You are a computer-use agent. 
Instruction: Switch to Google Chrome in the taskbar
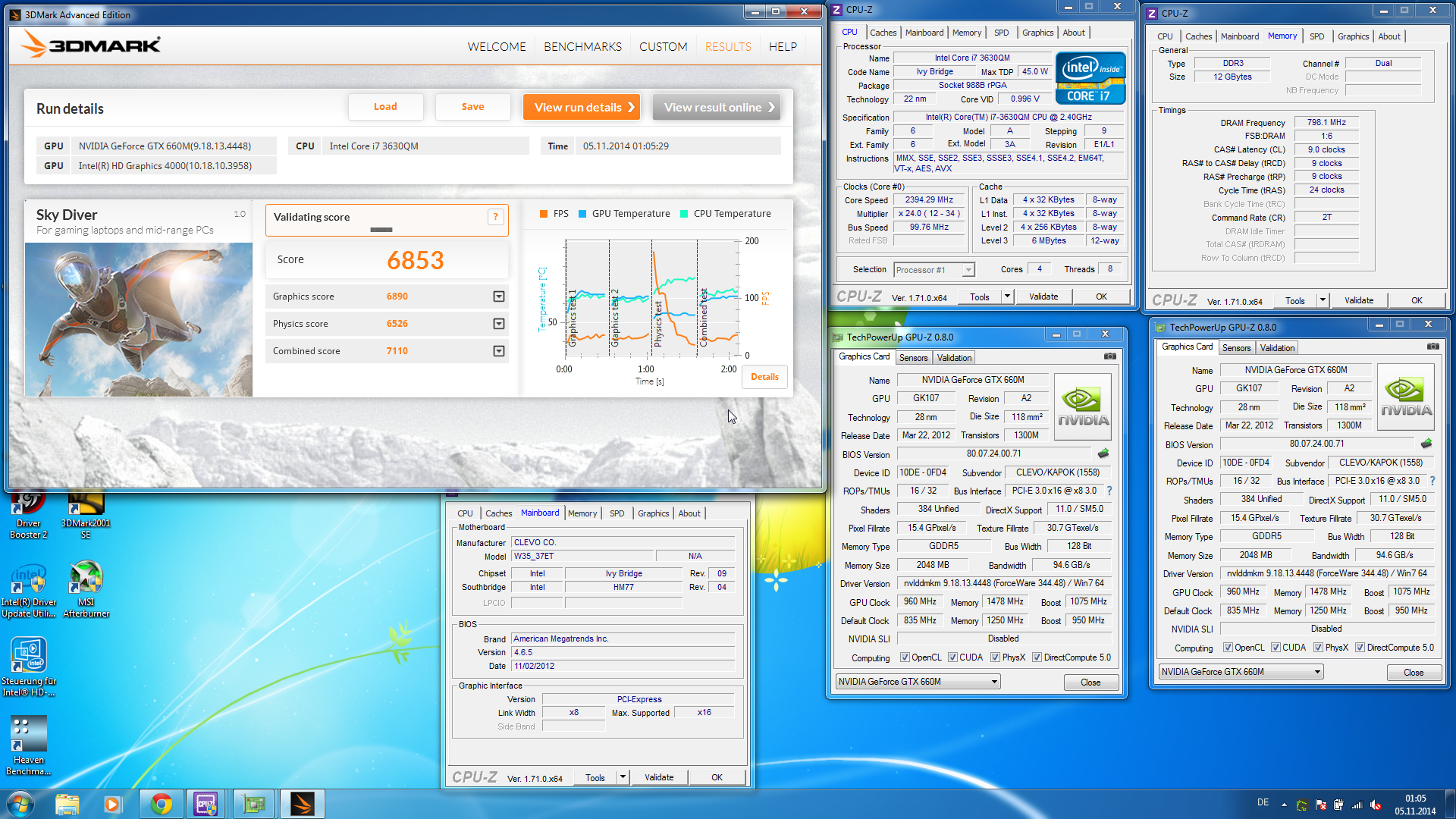tap(160, 804)
